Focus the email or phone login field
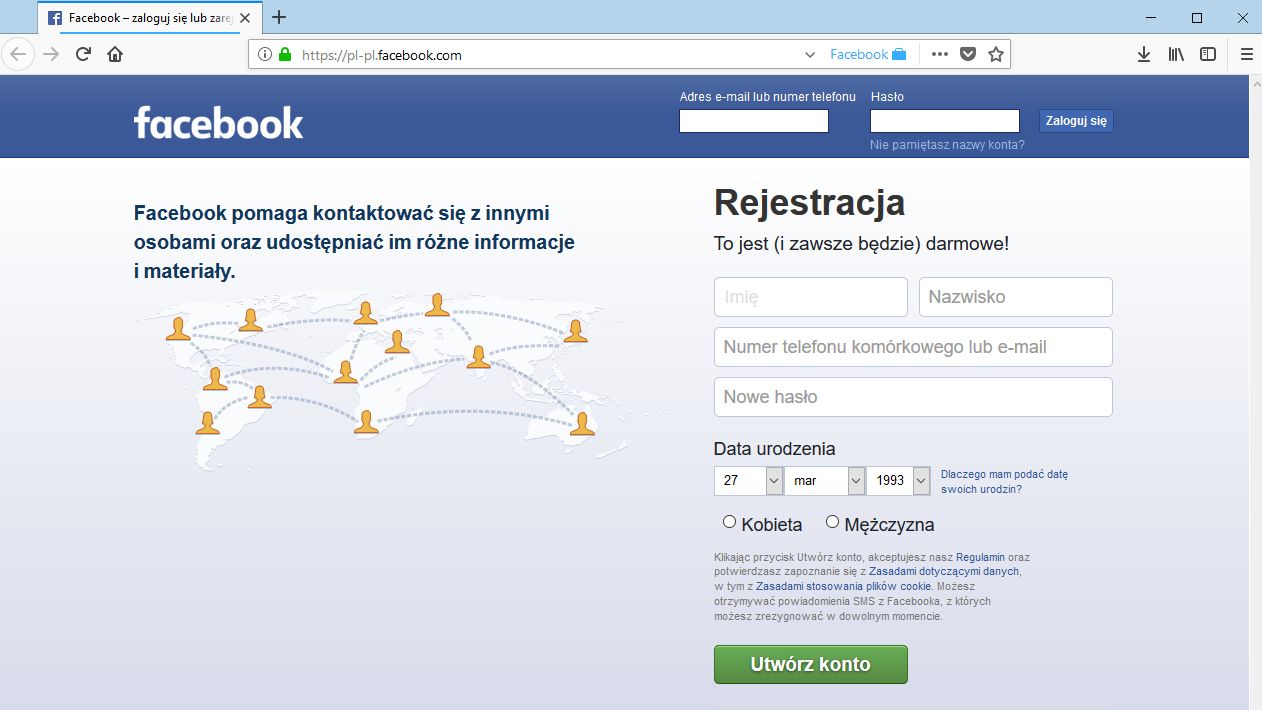1262x710 pixels. pos(754,121)
